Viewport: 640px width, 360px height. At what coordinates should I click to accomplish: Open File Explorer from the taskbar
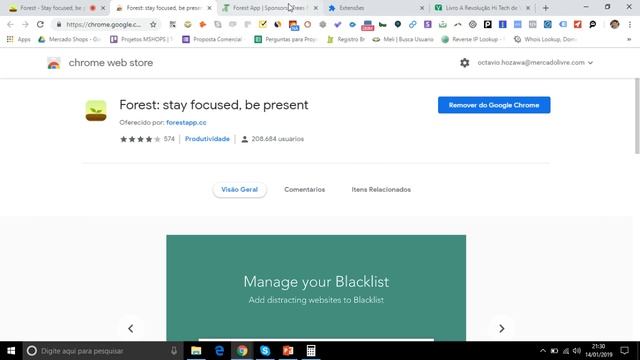click(196, 351)
